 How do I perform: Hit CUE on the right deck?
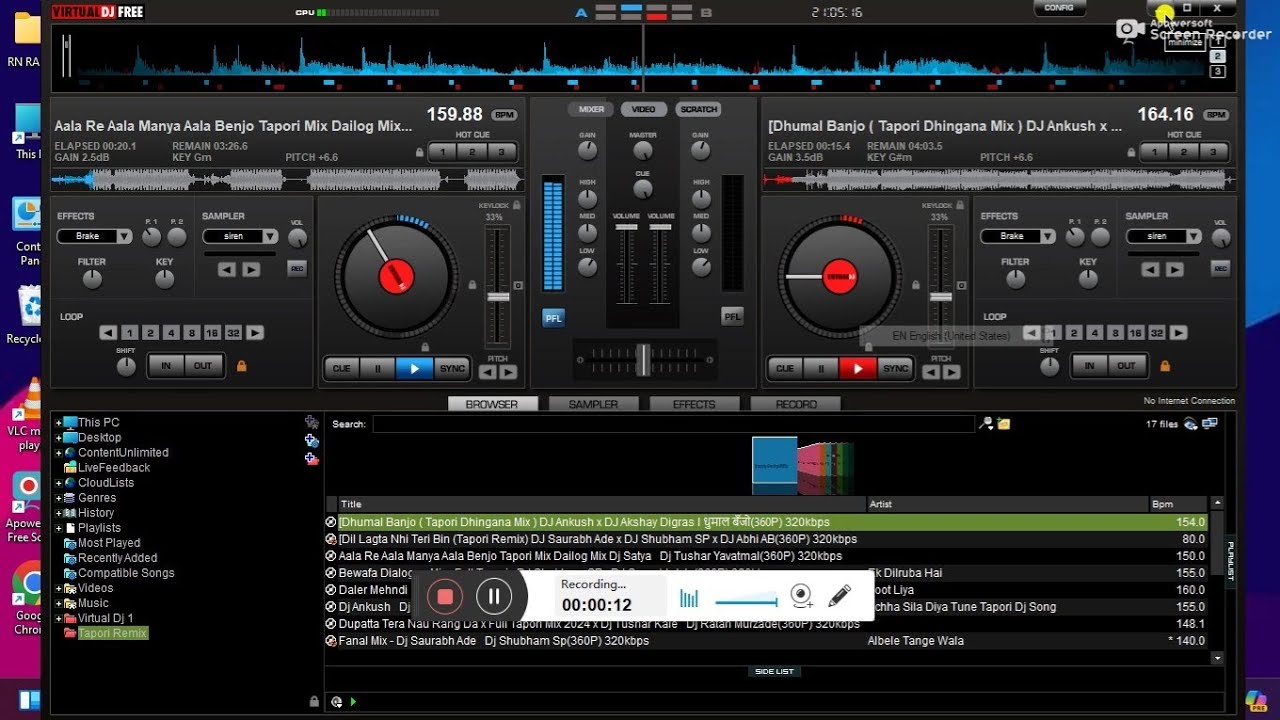[785, 368]
